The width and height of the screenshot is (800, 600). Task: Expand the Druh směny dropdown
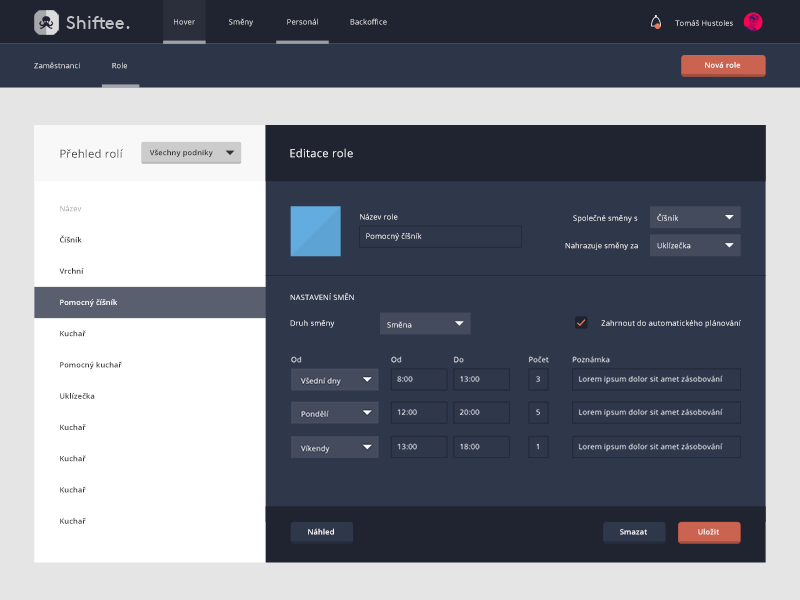pyautogui.click(x=425, y=324)
